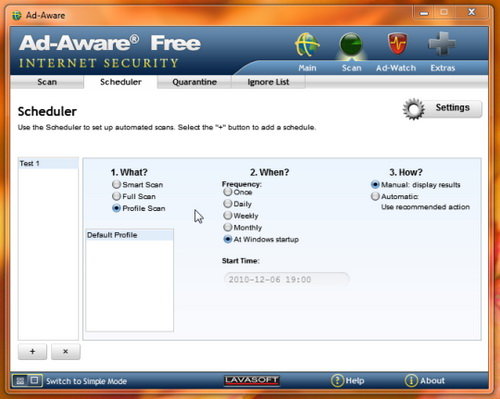Image resolution: width=500 pixels, height=399 pixels.
Task: Set frequency to Daily
Action: click(228, 204)
